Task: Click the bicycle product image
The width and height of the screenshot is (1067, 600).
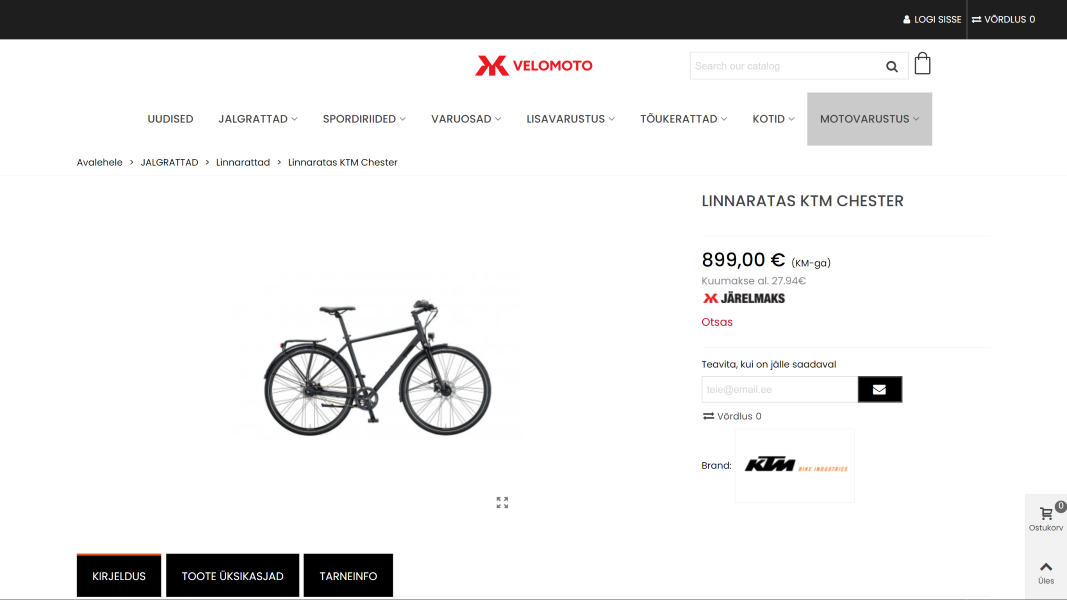Action: [378, 366]
